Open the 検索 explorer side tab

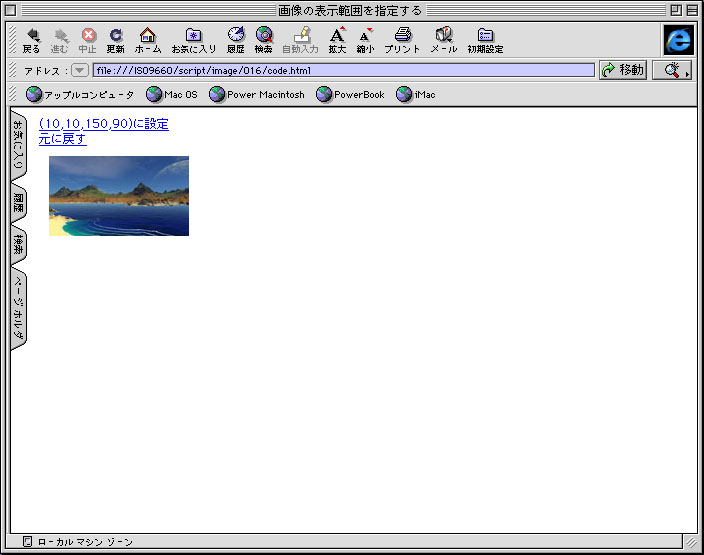point(18,245)
